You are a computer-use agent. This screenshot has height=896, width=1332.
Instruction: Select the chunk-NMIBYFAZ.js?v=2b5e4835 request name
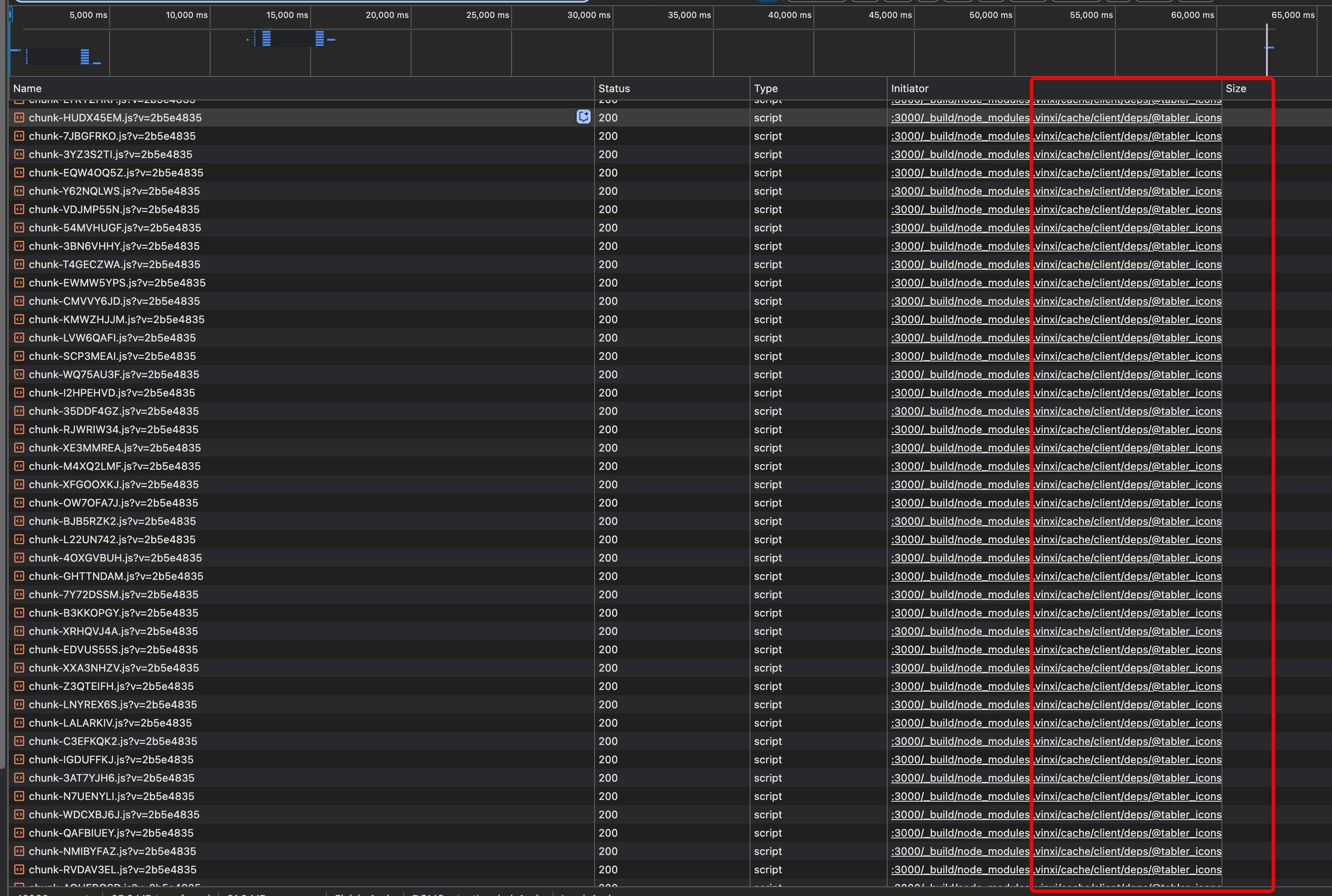[112, 851]
